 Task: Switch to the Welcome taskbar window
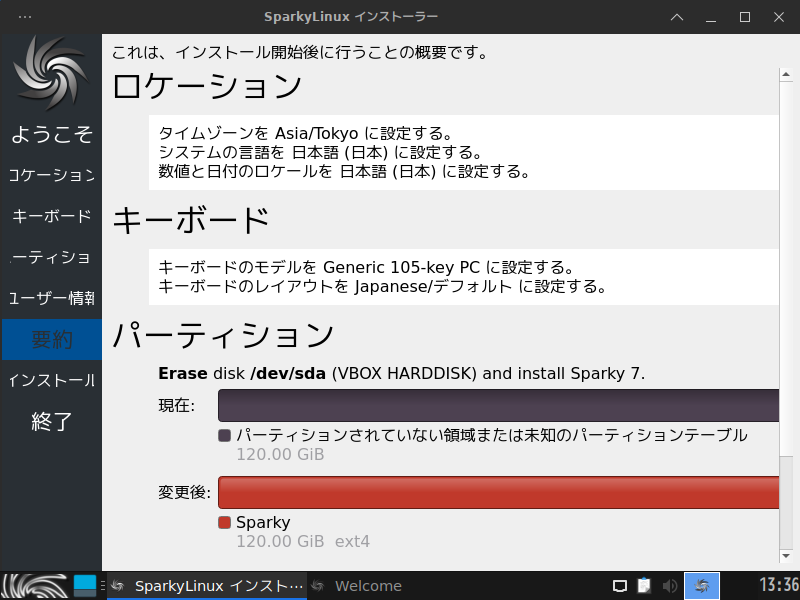(357, 586)
